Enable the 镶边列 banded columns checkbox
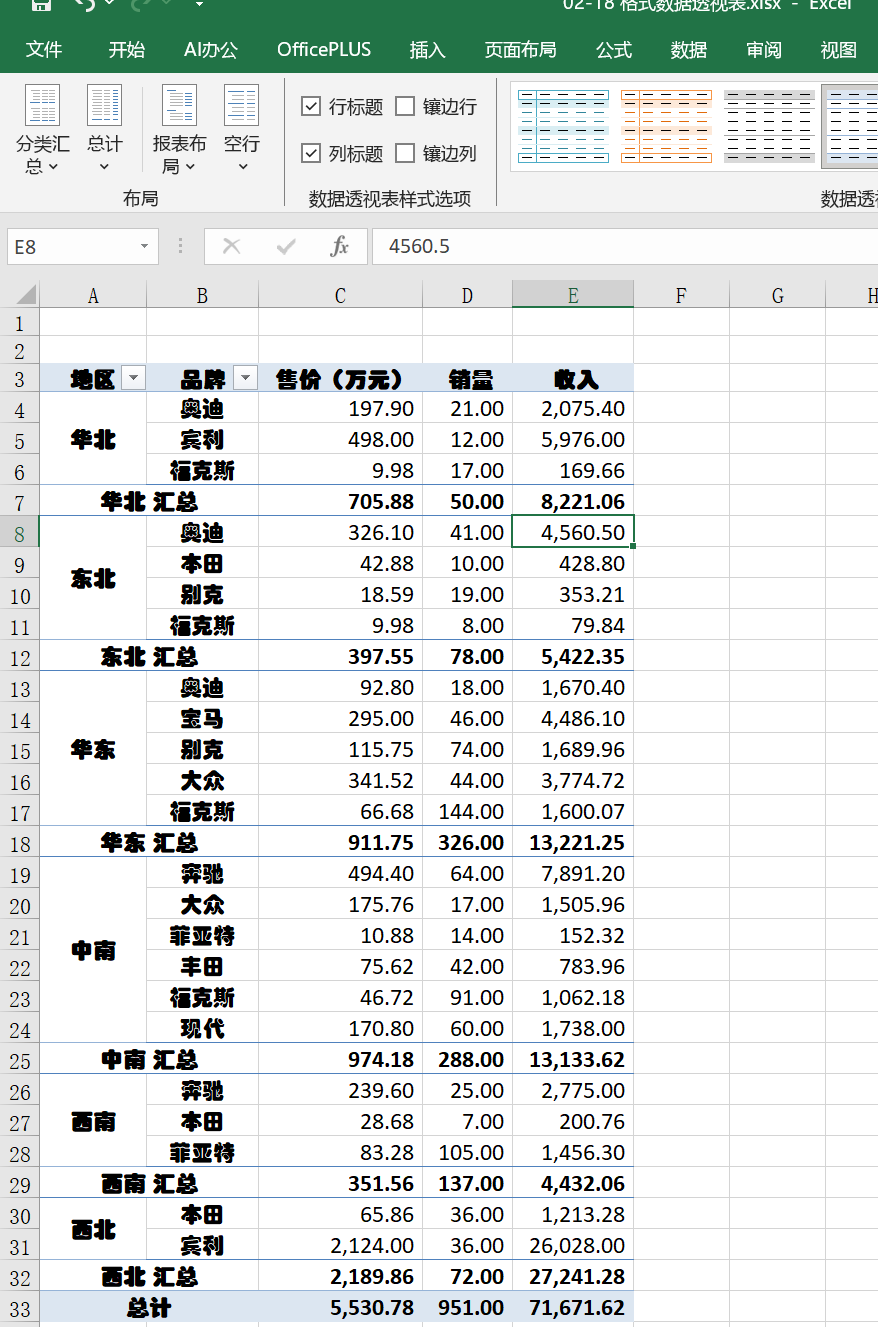Screen dimensions: 878x1327 point(405,153)
